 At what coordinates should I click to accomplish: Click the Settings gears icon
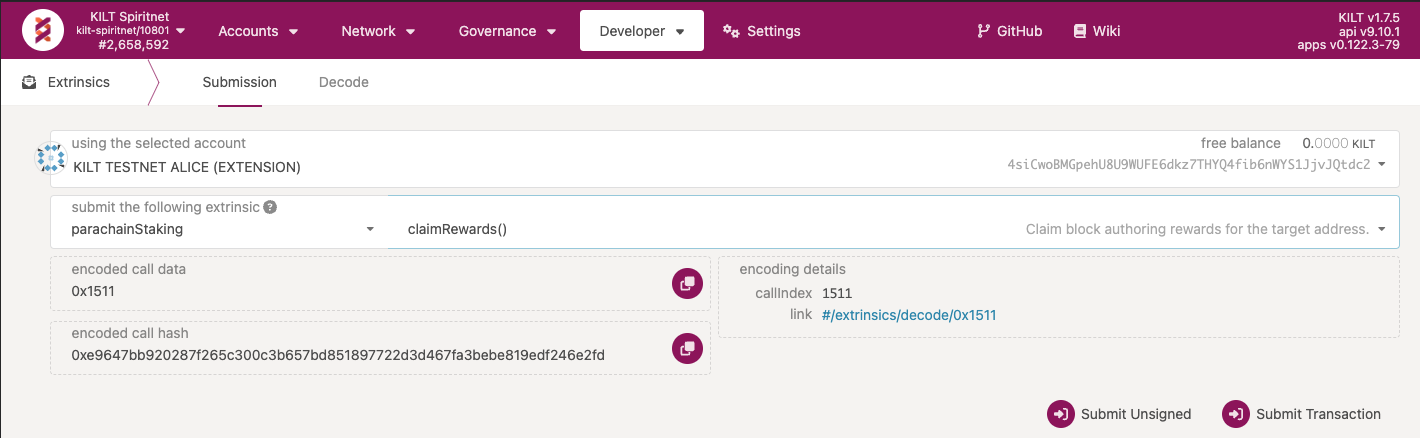[x=731, y=31]
